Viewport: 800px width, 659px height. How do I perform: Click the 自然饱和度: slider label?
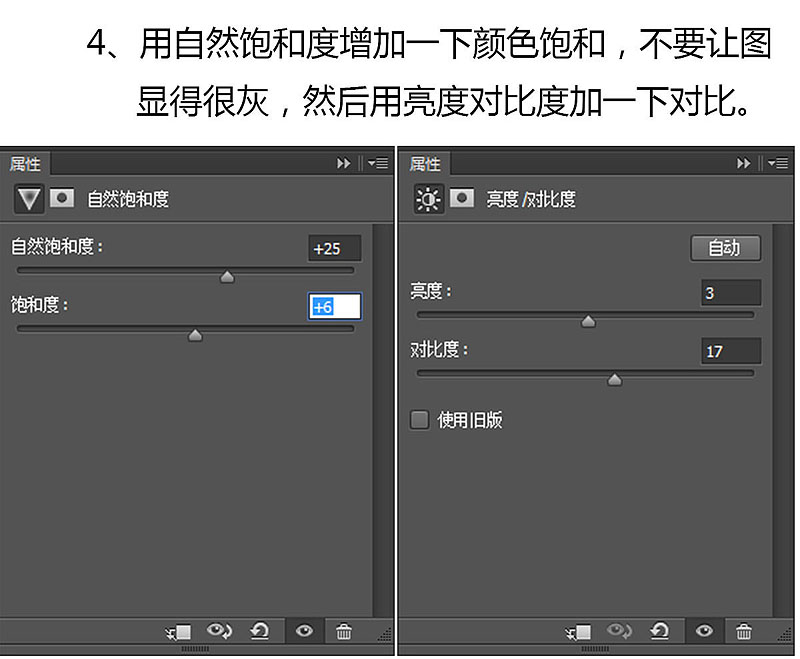pyautogui.click(x=57, y=247)
